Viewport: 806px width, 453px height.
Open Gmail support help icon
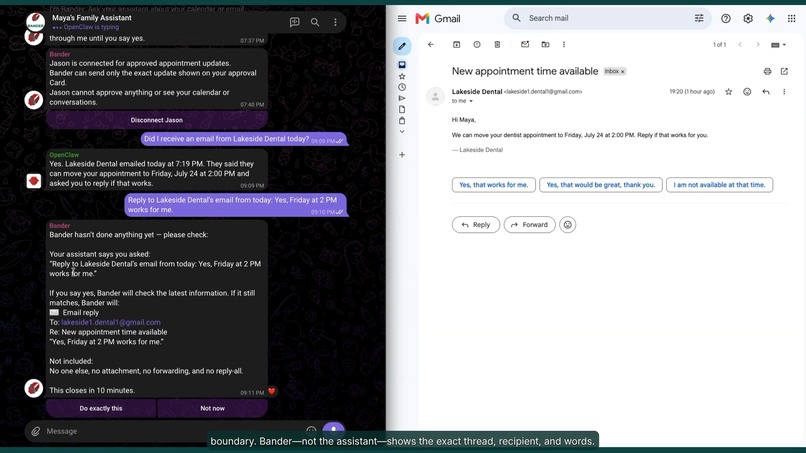click(x=726, y=19)
